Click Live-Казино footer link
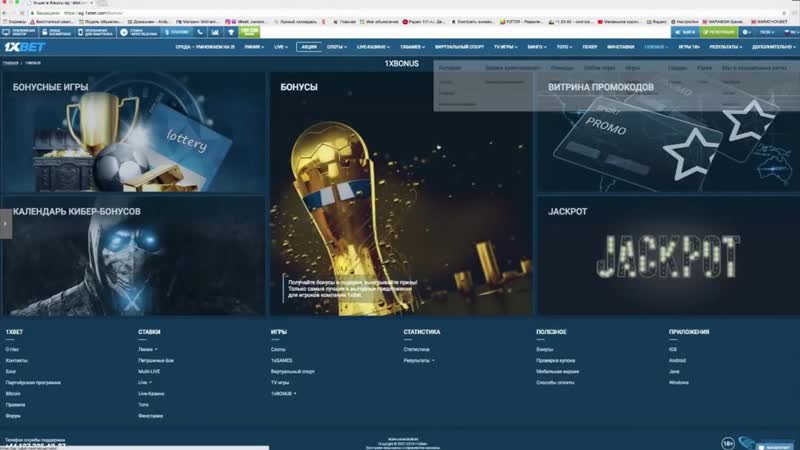 151,394
